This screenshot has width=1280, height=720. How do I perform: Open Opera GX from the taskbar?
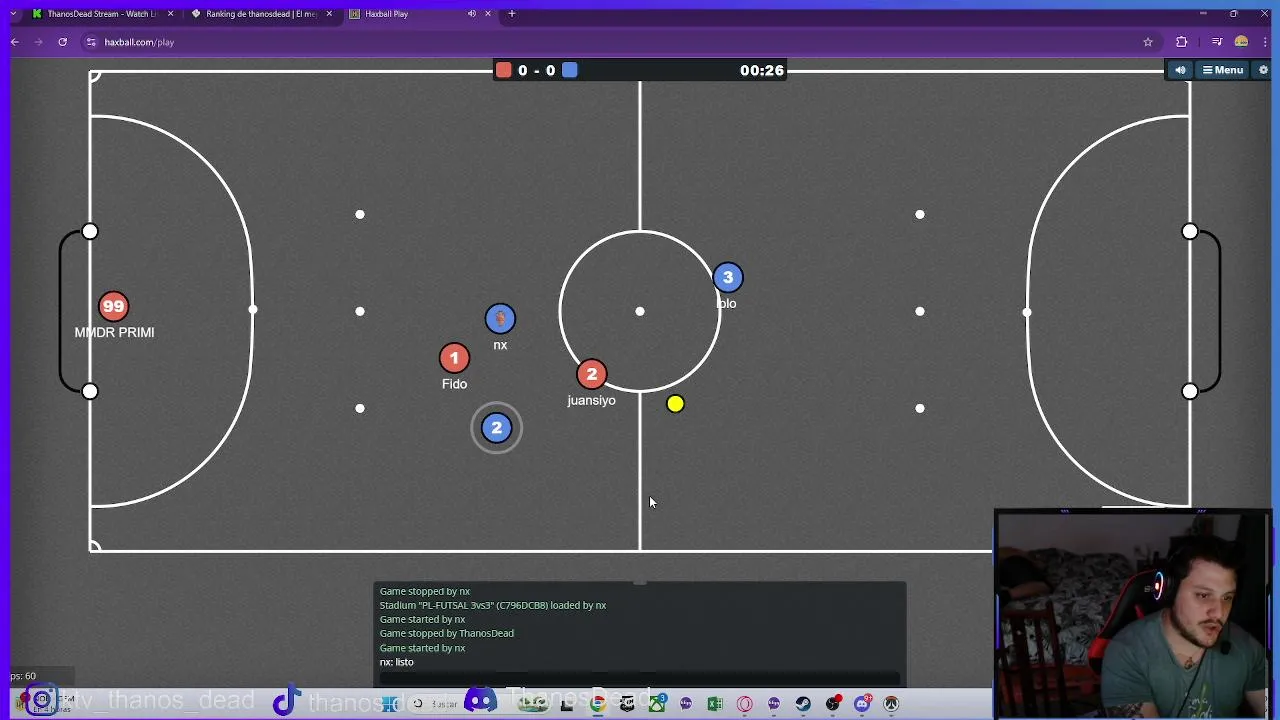coord(744,704)
